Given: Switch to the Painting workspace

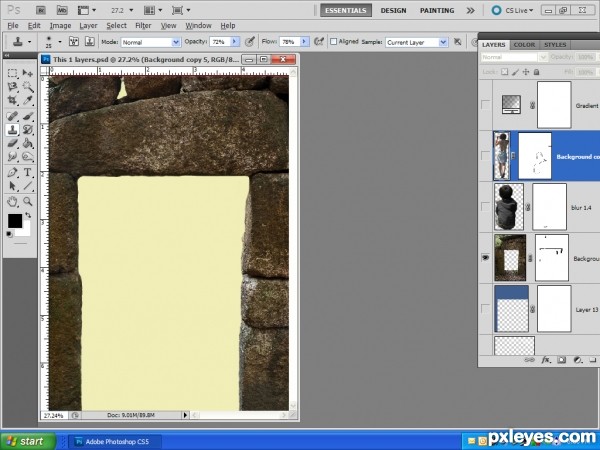Looking at the screenshot, I should coord(437,10).
